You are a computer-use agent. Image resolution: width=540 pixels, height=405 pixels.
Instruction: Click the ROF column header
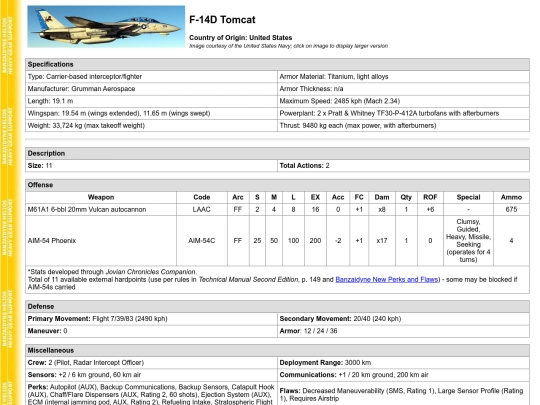(x=430, y=197)
